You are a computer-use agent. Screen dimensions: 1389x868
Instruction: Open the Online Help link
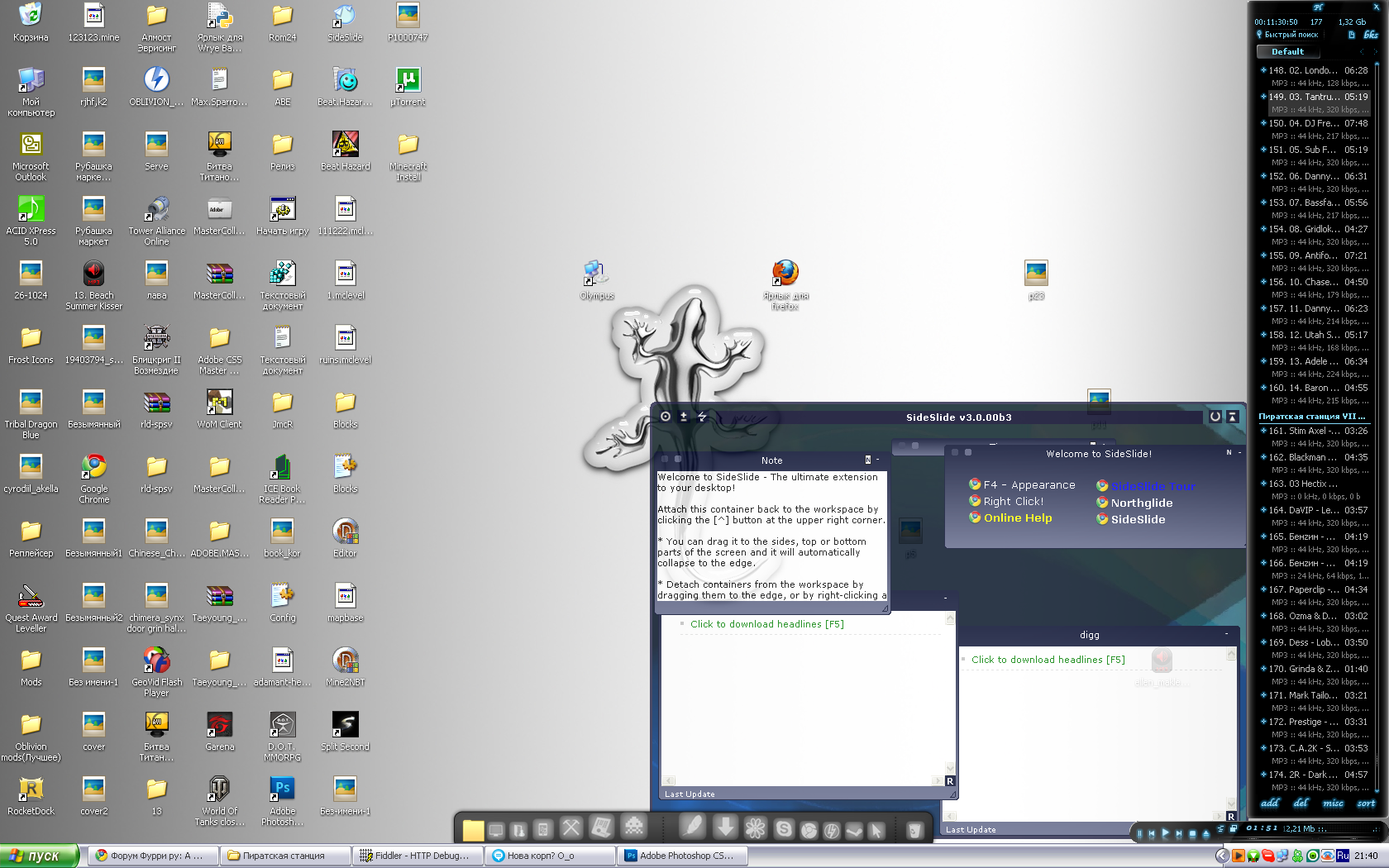pyautogui.click(x=1017, y=518)
